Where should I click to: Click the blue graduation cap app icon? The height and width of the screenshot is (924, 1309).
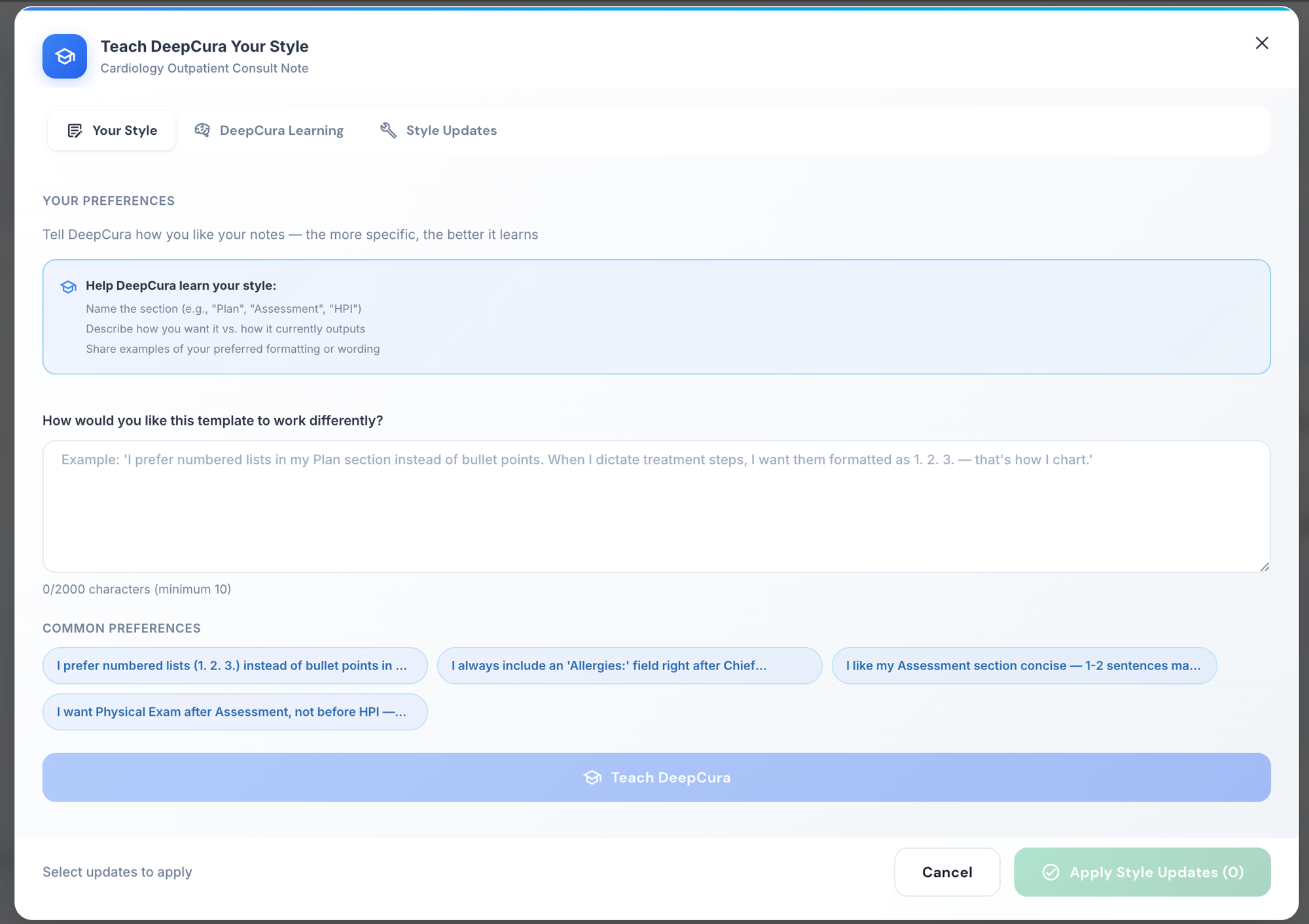pyautogui.click(x=65, y=56)
